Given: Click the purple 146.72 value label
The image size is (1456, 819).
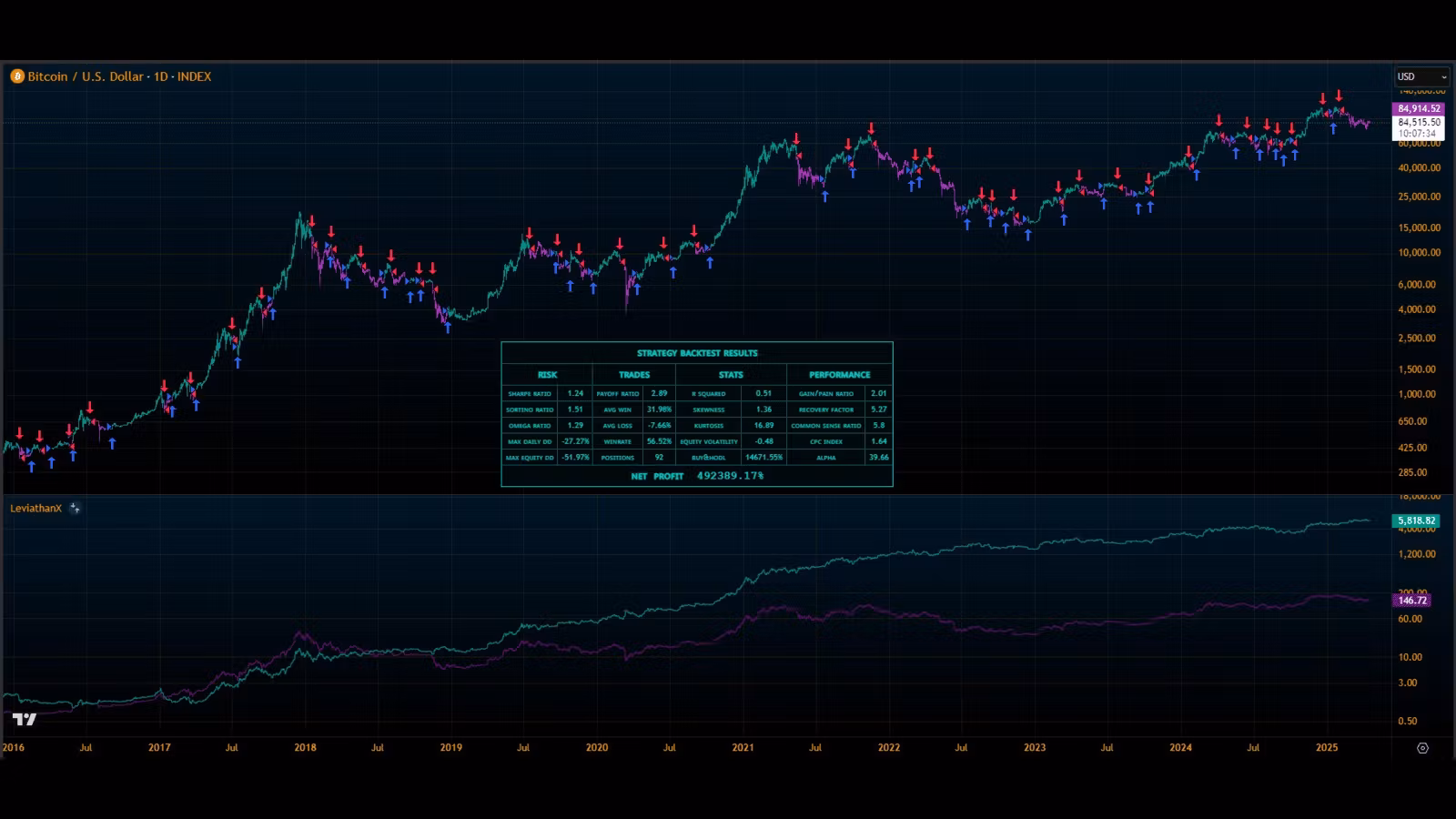Looking at the screenshot, I should click(1412, 601).
